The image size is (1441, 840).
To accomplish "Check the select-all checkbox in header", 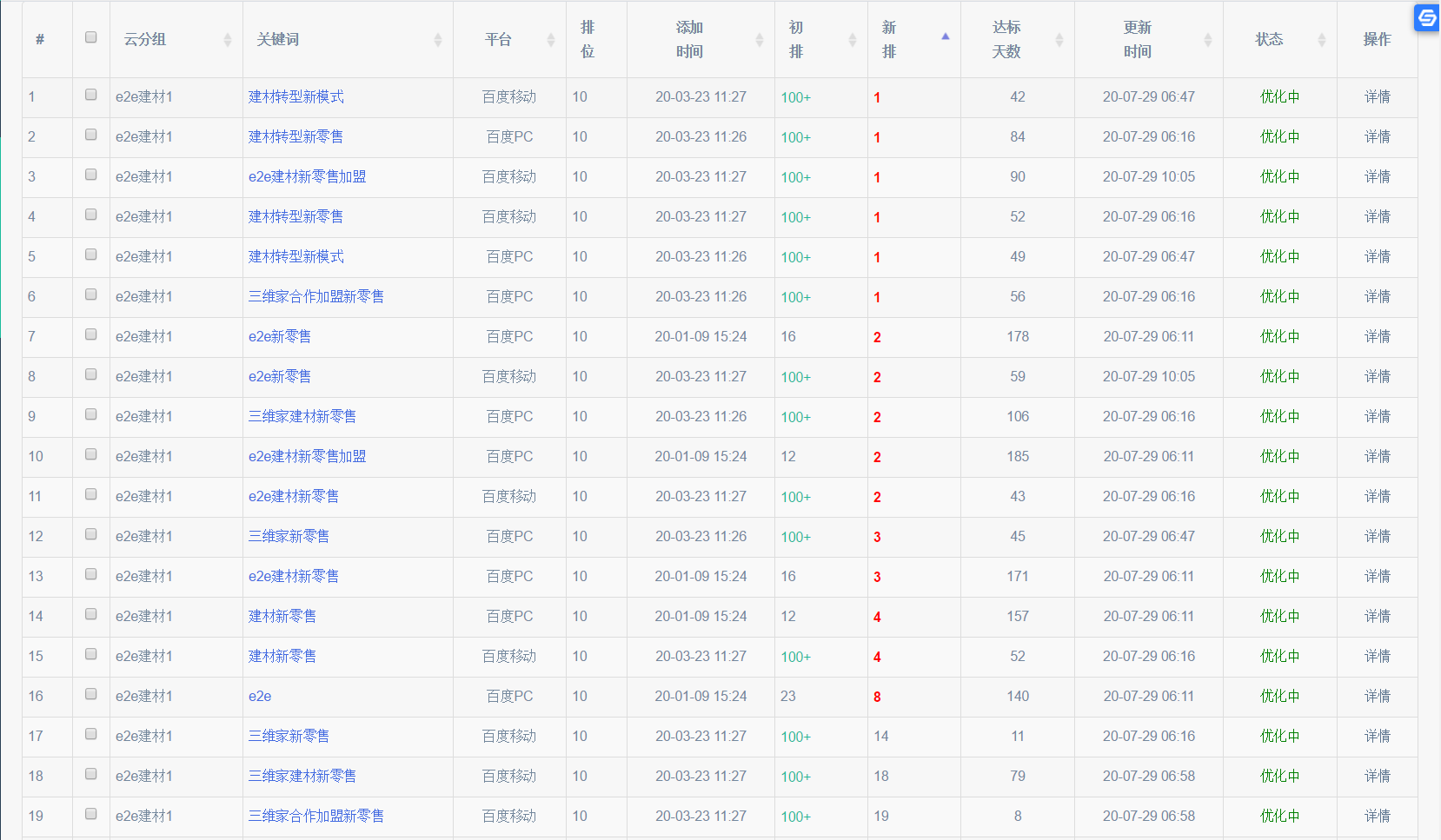I will point(91,37).
